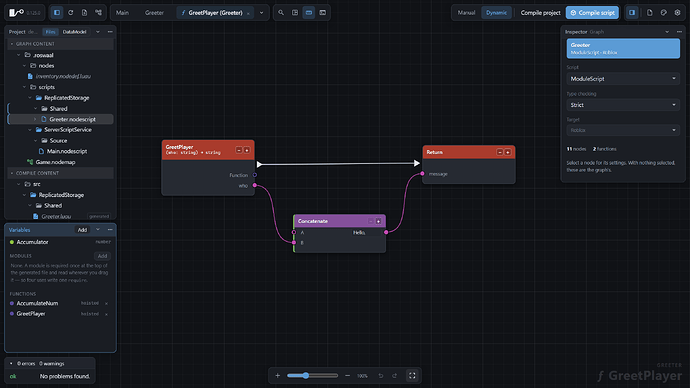
Task: Click the Return node message input port
Action: click(422, 174)
